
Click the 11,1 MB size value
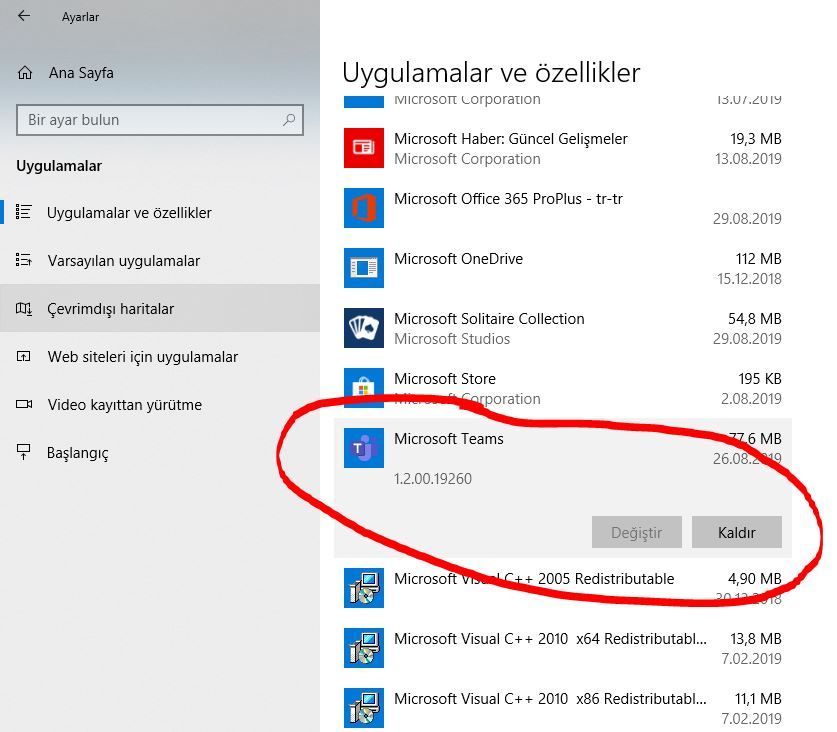pos(758,698)
